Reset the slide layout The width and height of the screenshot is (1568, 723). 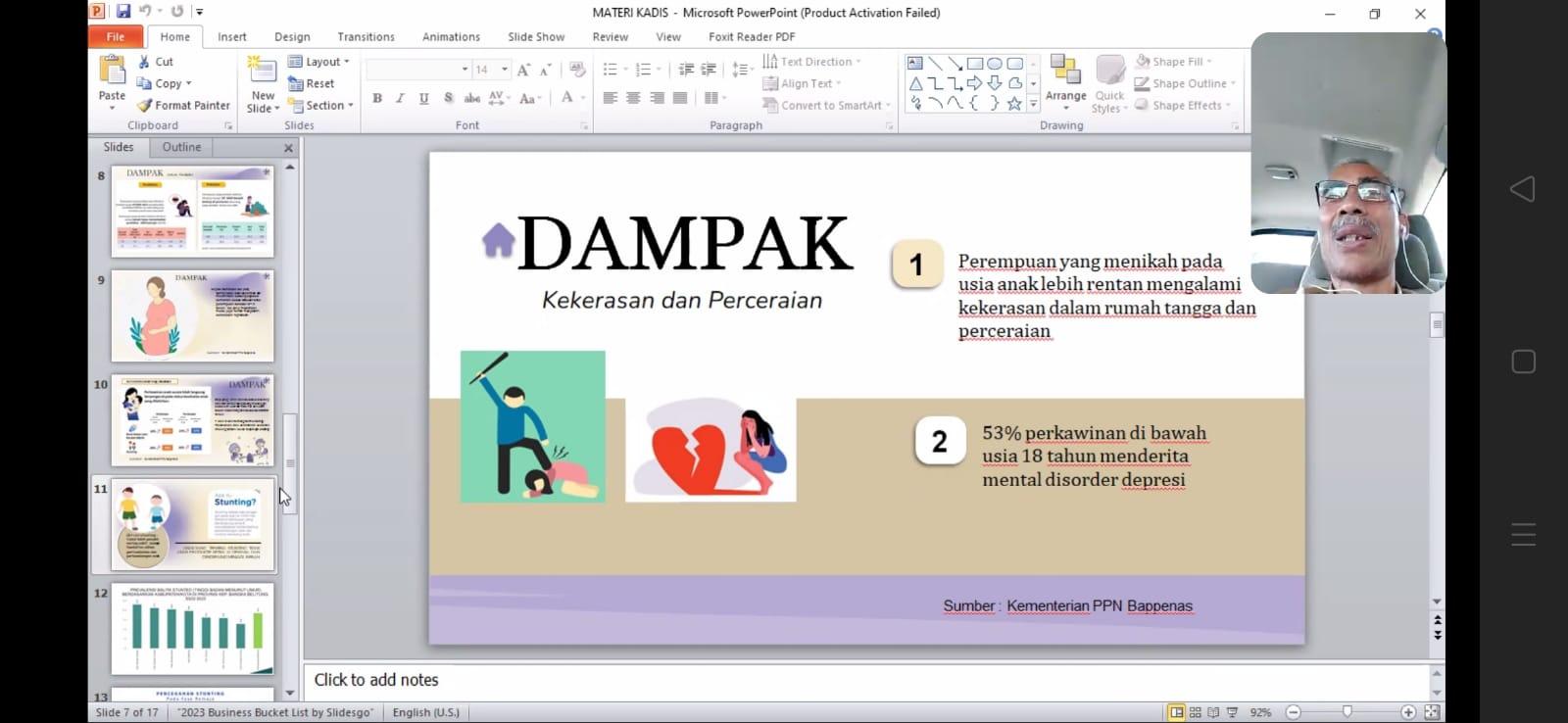tap(312, 83)
